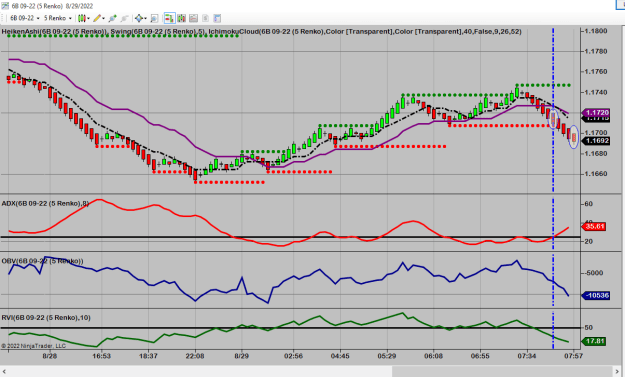Click the RVI axis value 50
Image resolution: width=625 pixels, height=377 pixels.
click(x=588, y=328)
